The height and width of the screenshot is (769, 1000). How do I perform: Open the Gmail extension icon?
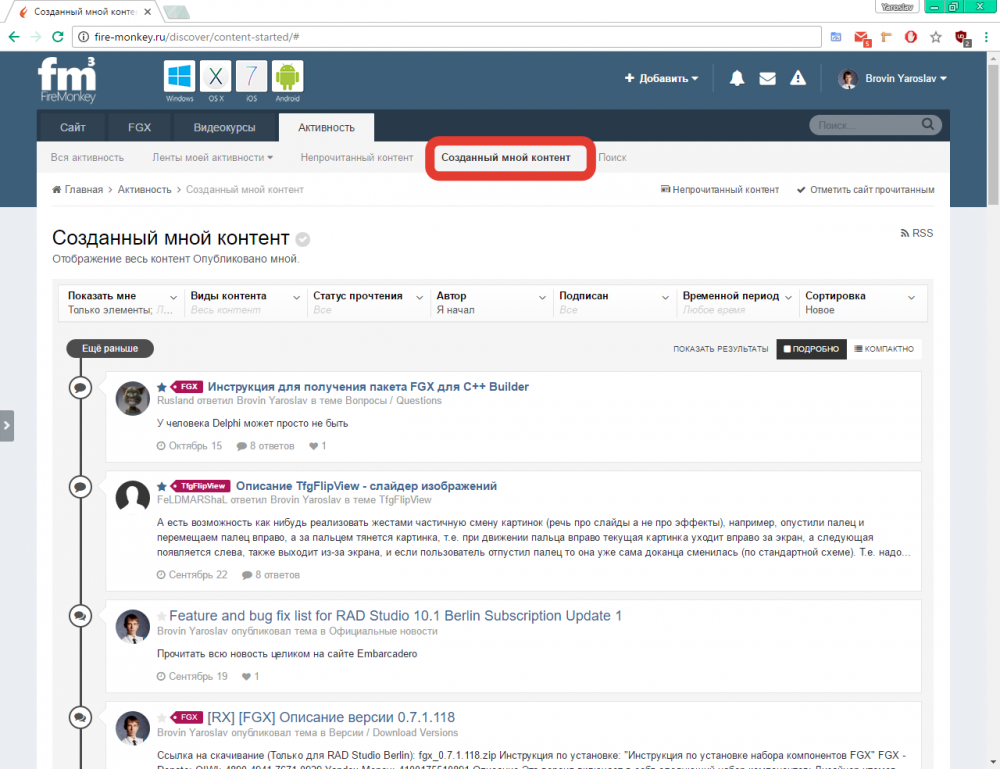pyautogui.click(x=862, y=38)
